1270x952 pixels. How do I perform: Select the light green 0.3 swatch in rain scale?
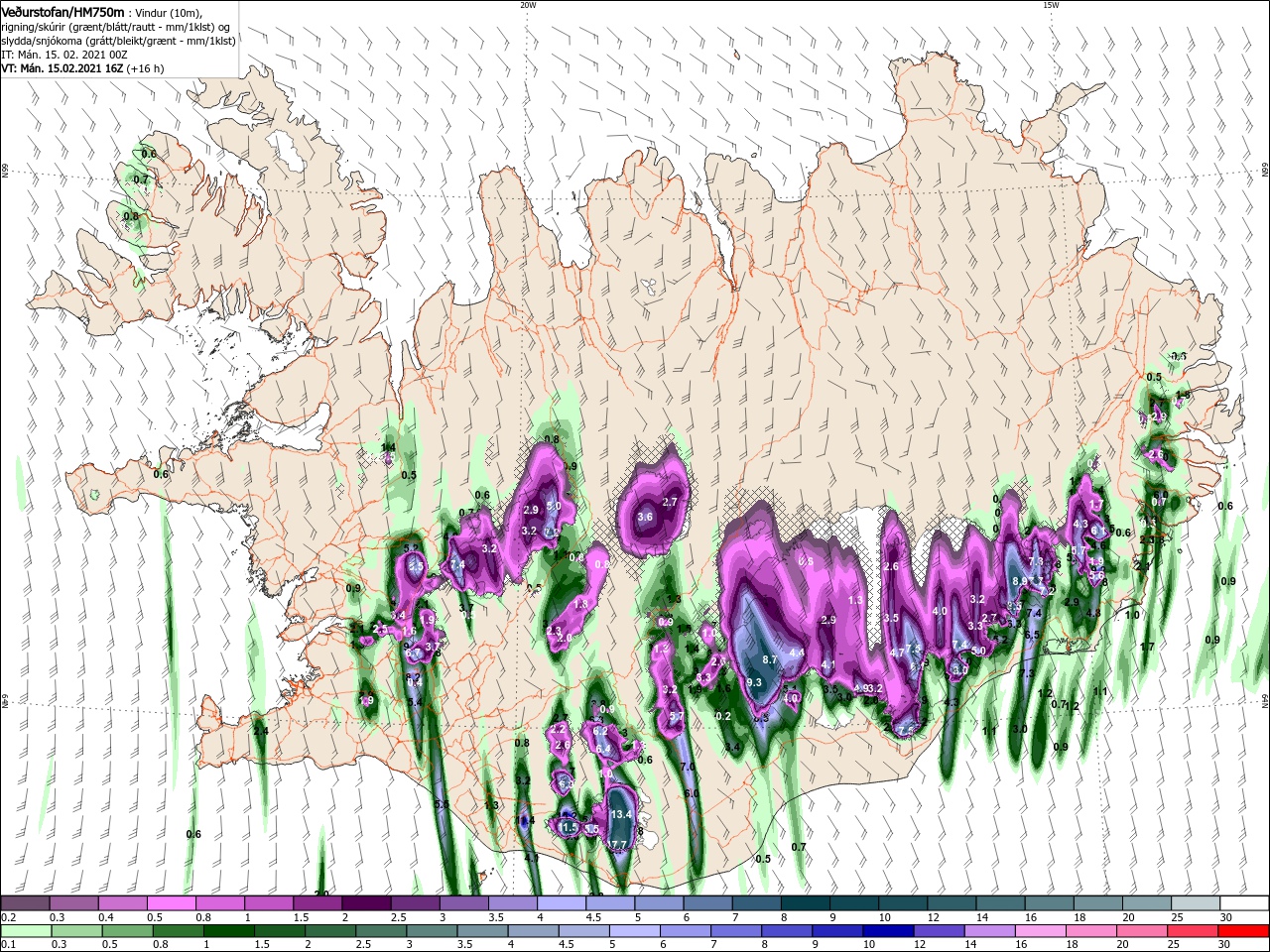(x=76, y=931)
